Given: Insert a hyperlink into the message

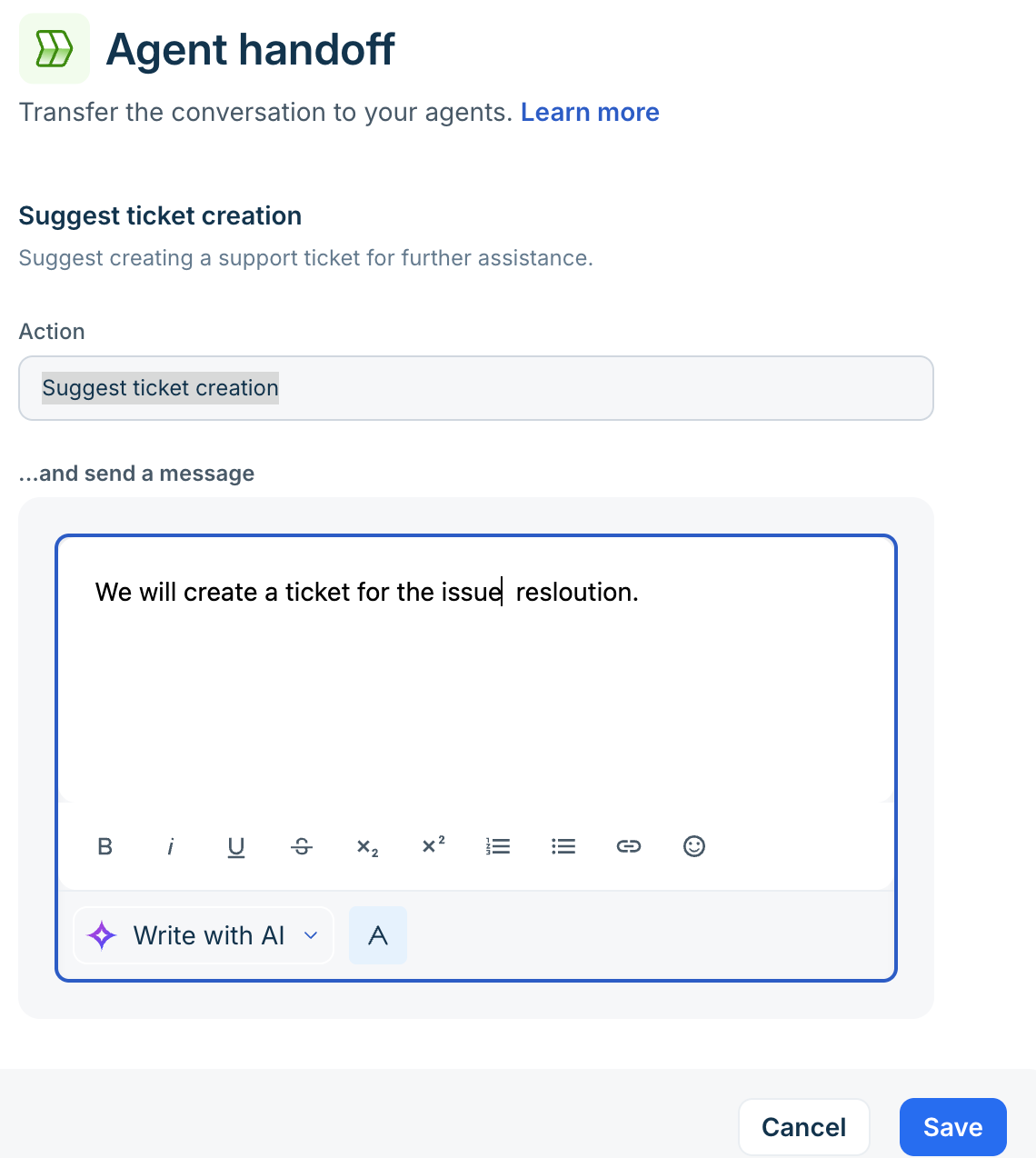Looking at the screenshot, I should click(629, 846).
